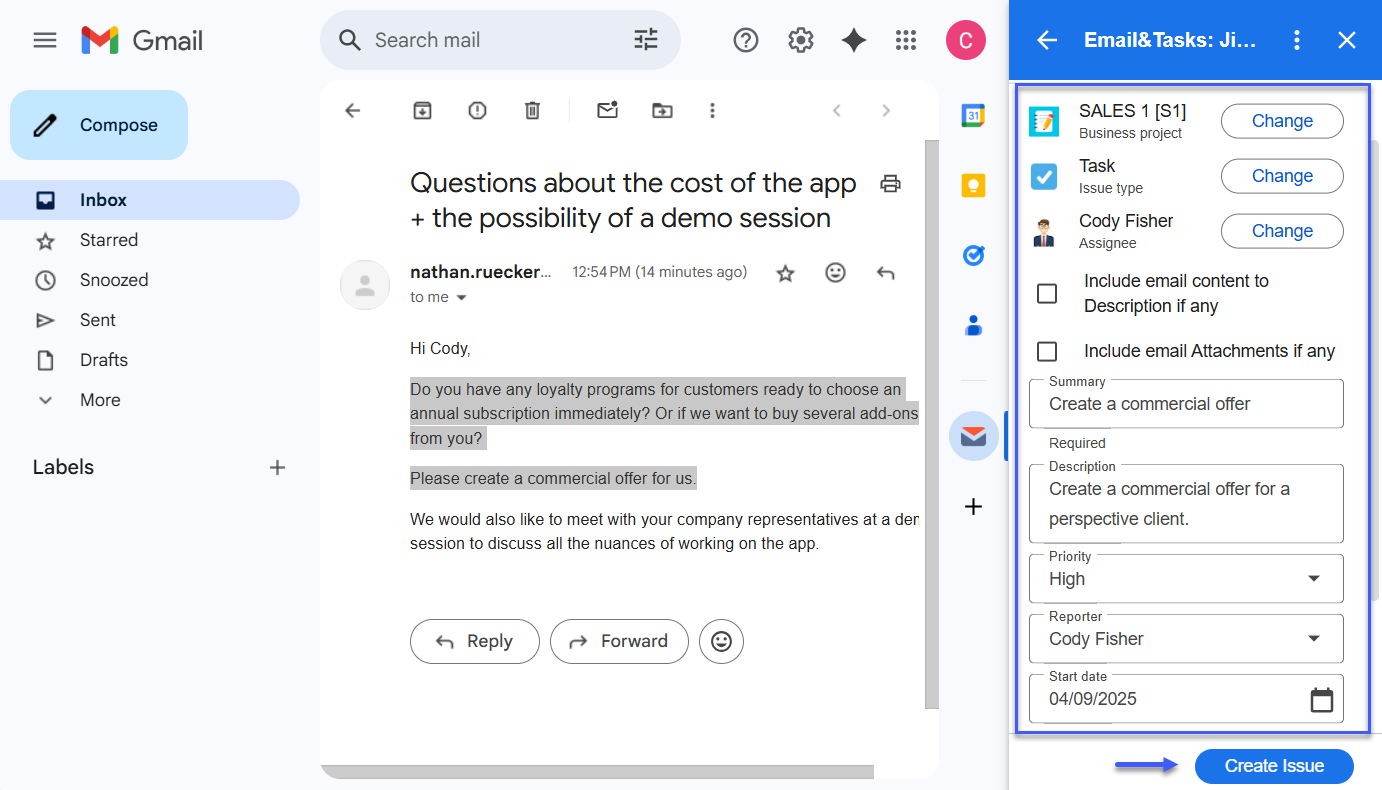The image size is (1382, 790).
Task: Open the Inbox folder
Action: click(x=103, y=200)
